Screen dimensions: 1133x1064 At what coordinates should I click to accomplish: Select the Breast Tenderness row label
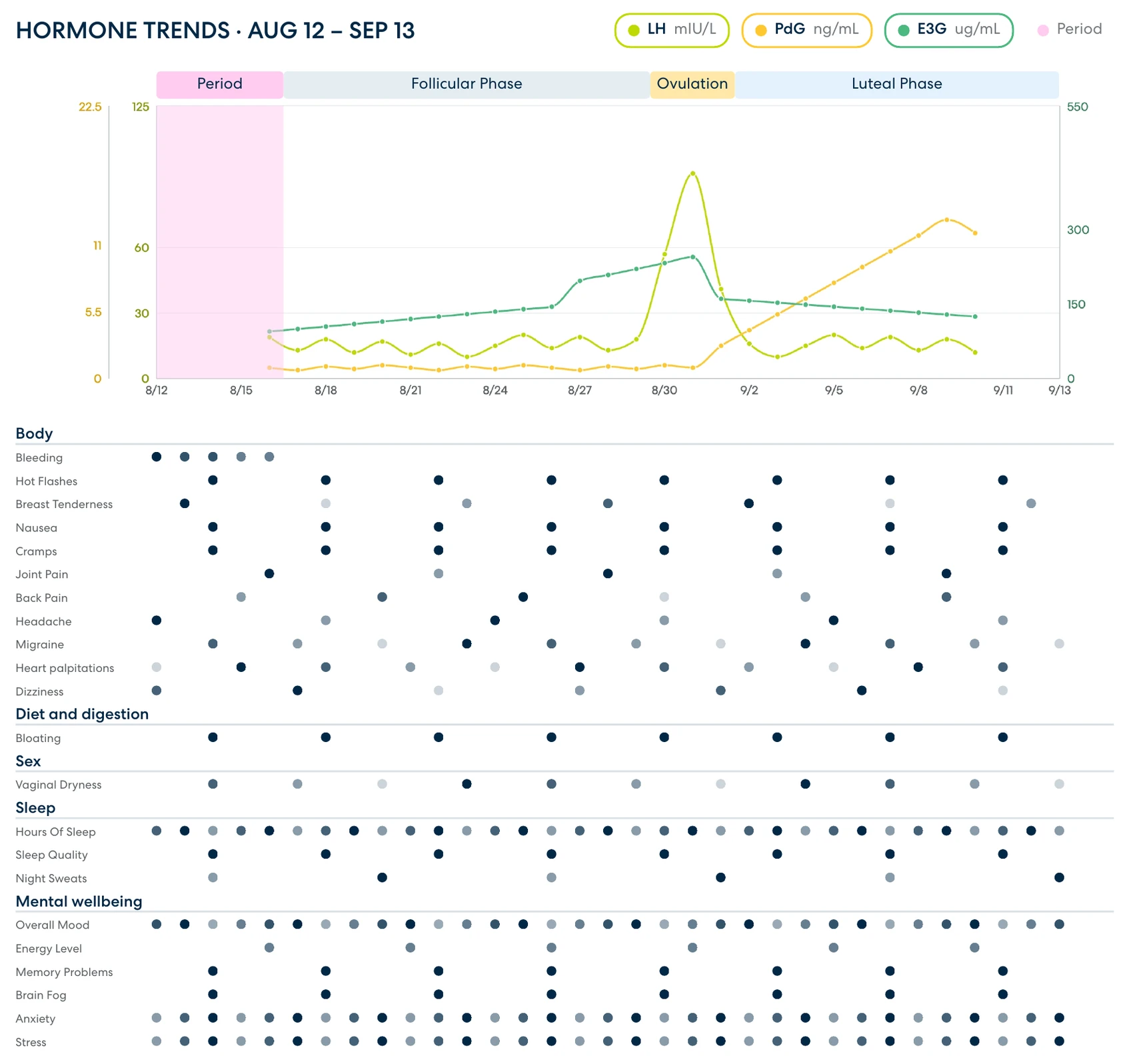coord(64,505)
